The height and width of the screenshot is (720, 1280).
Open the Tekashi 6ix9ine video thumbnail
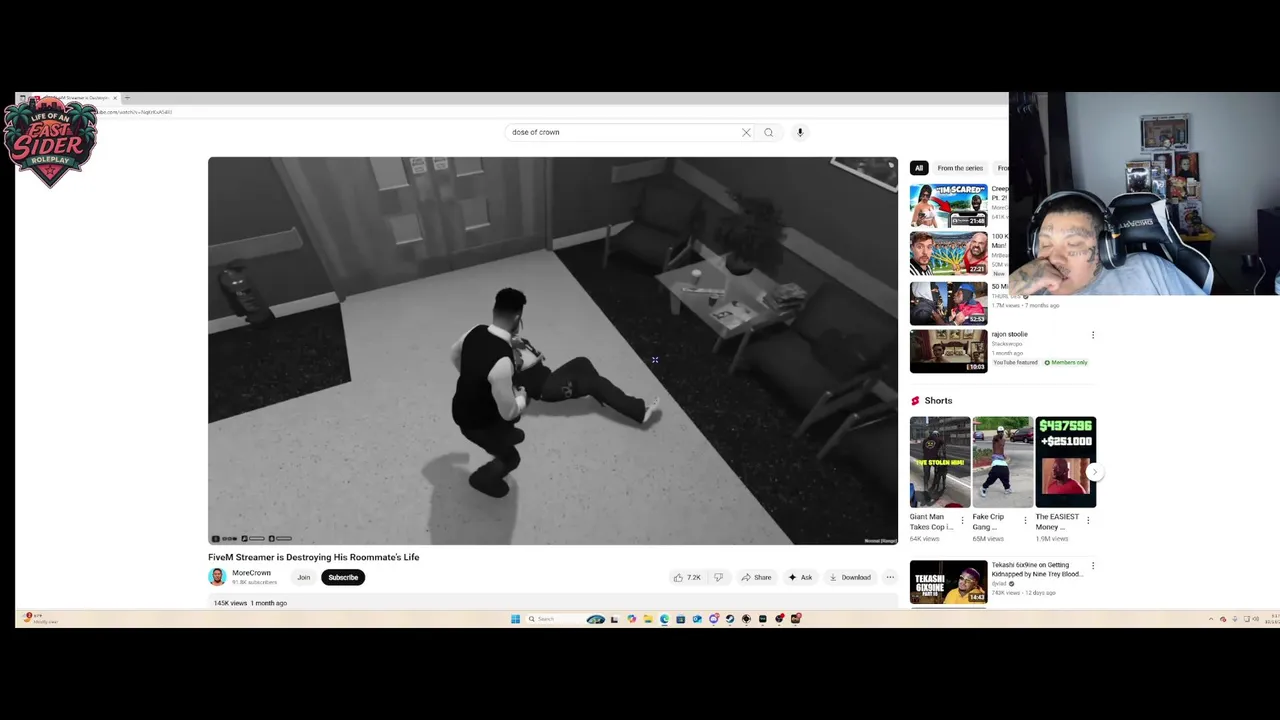948,582
